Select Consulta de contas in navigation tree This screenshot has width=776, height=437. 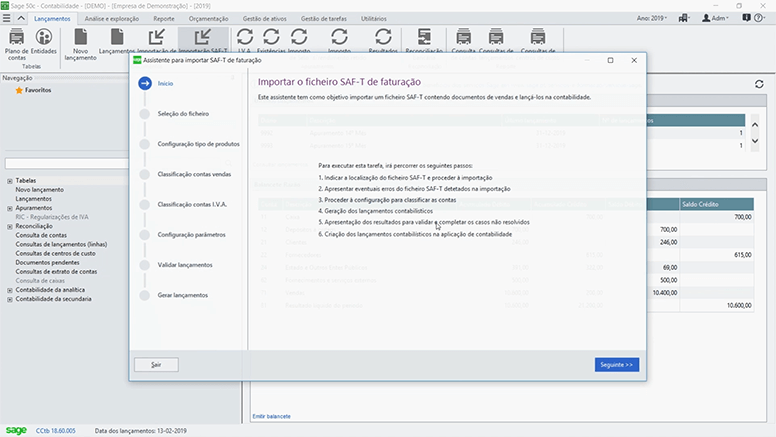[x=43, y=235]
